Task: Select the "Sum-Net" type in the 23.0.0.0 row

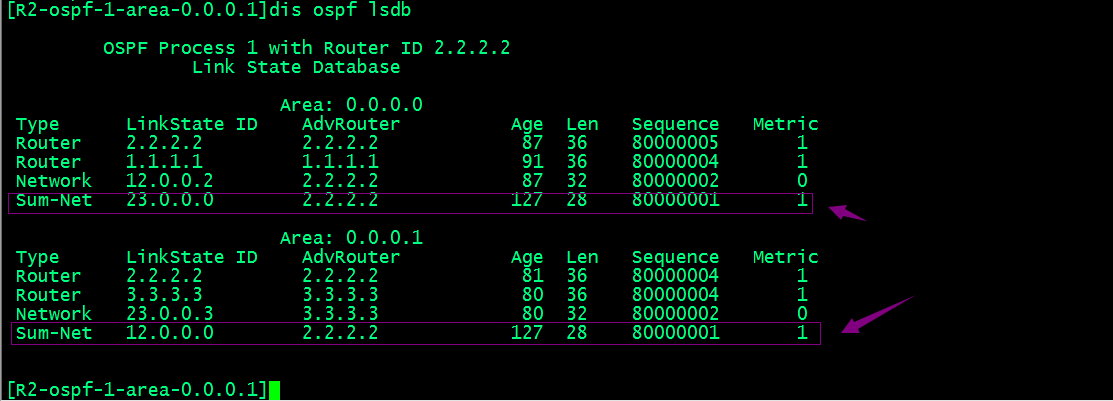Action: (54, 200)
